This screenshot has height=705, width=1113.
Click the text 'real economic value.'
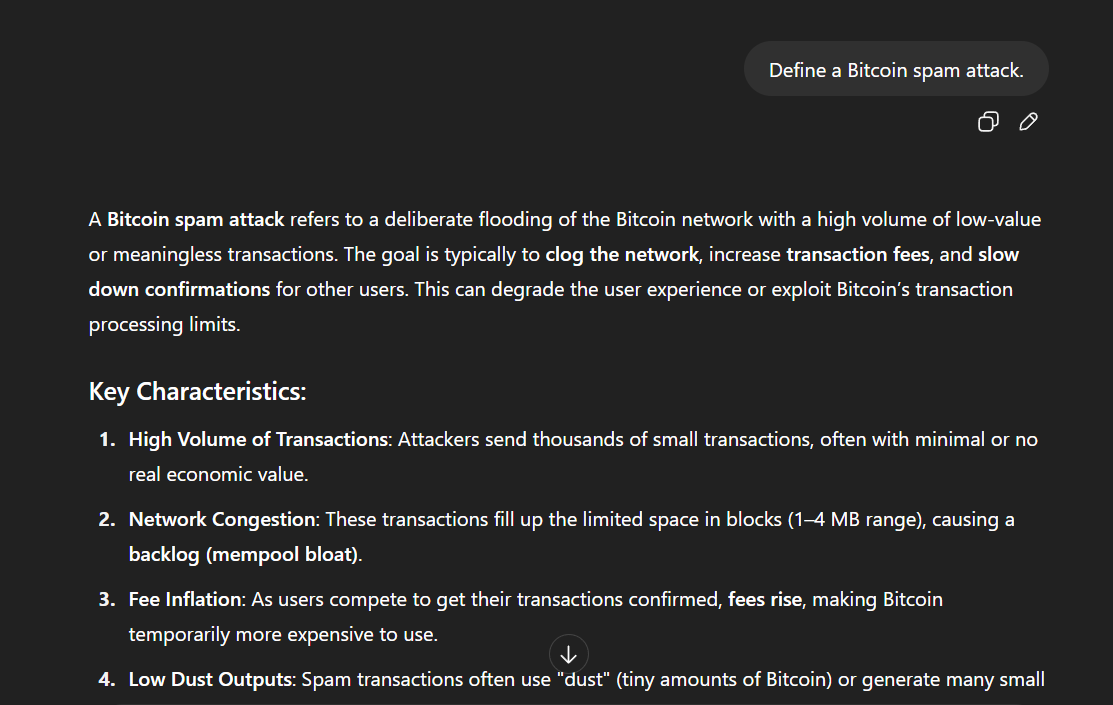coord(219,474)
